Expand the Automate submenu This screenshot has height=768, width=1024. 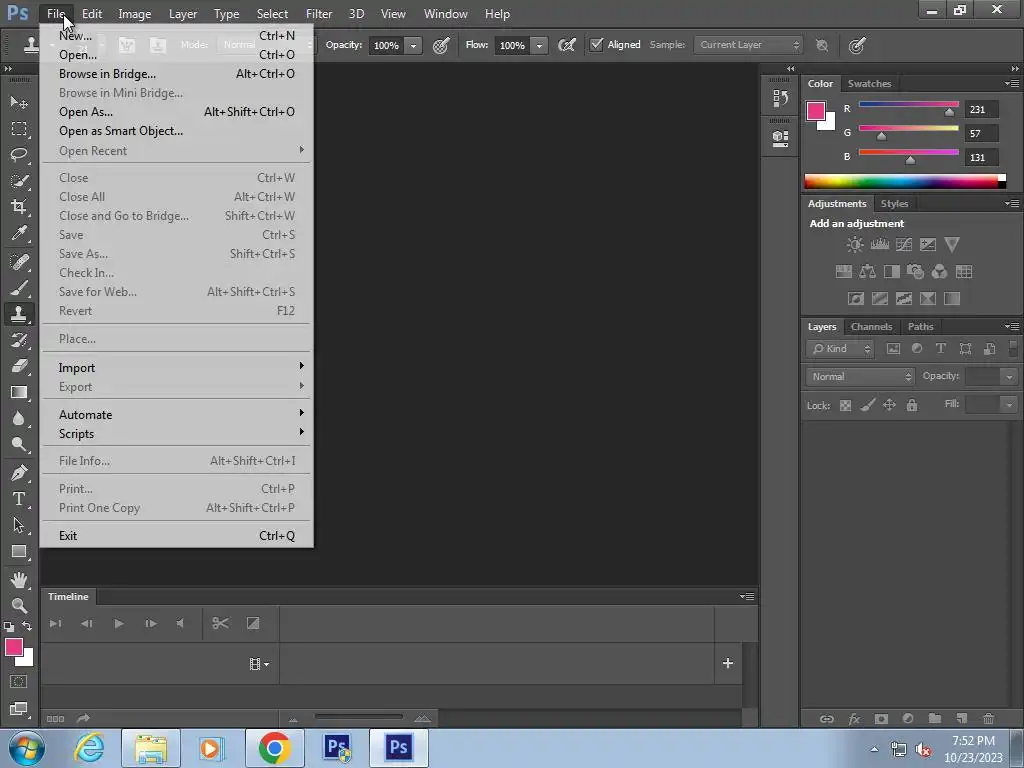176,415
